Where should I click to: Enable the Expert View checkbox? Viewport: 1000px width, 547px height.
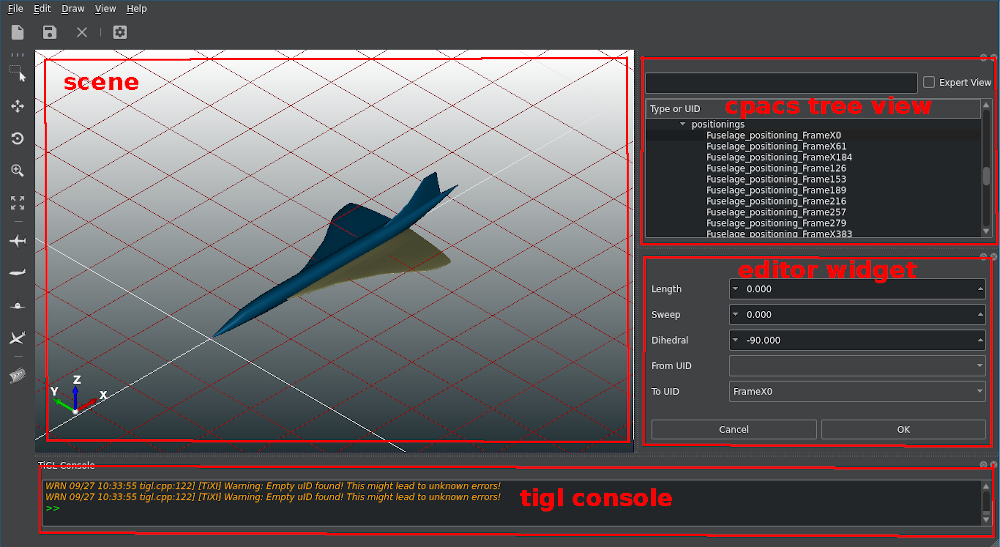929,83
